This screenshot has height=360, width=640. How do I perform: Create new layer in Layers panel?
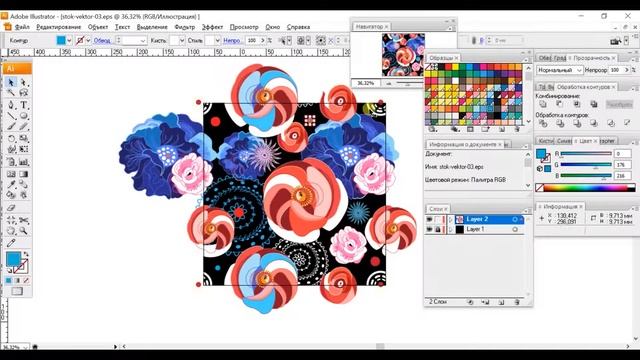click(x=501, y=302)
